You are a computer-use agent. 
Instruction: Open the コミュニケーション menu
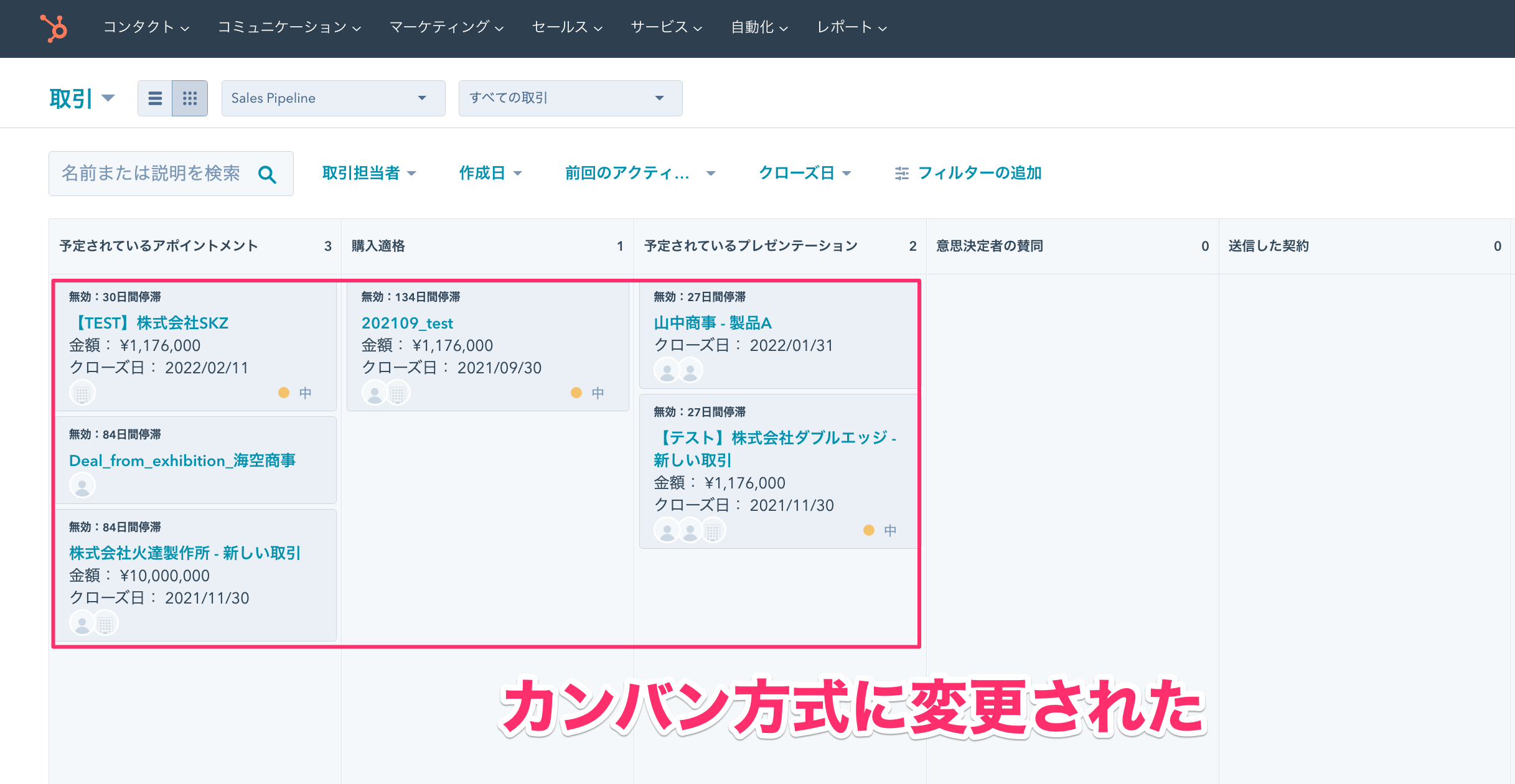[289, 27]
